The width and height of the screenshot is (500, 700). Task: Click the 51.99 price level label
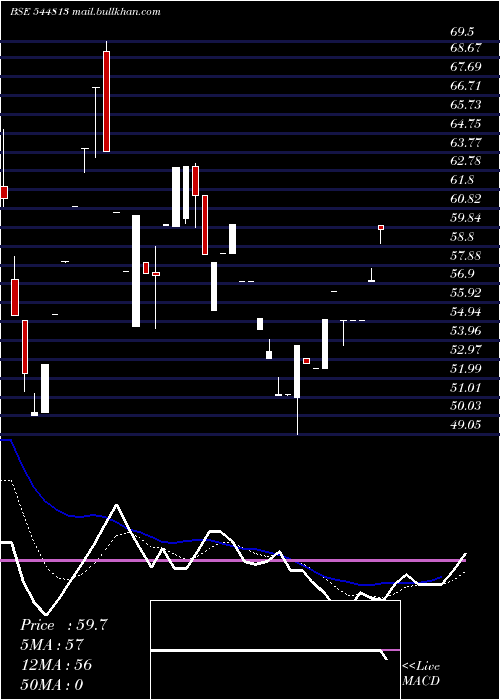[466, 369]
